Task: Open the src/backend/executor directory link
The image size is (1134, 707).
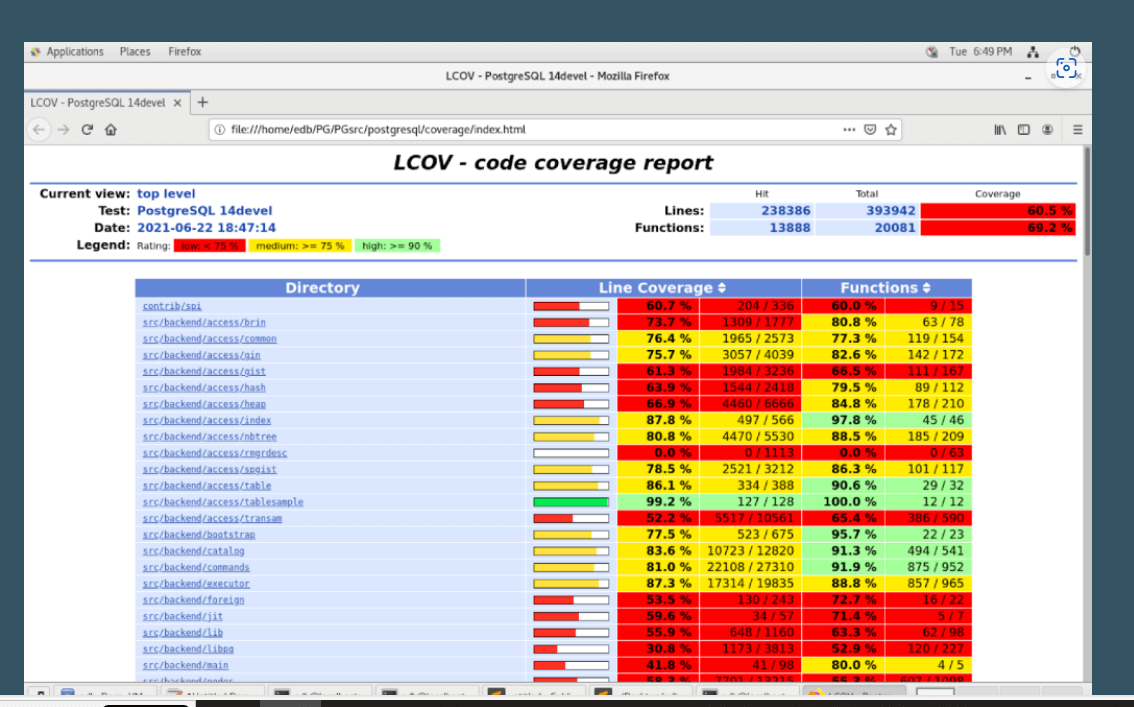Action: coord(196,584)
